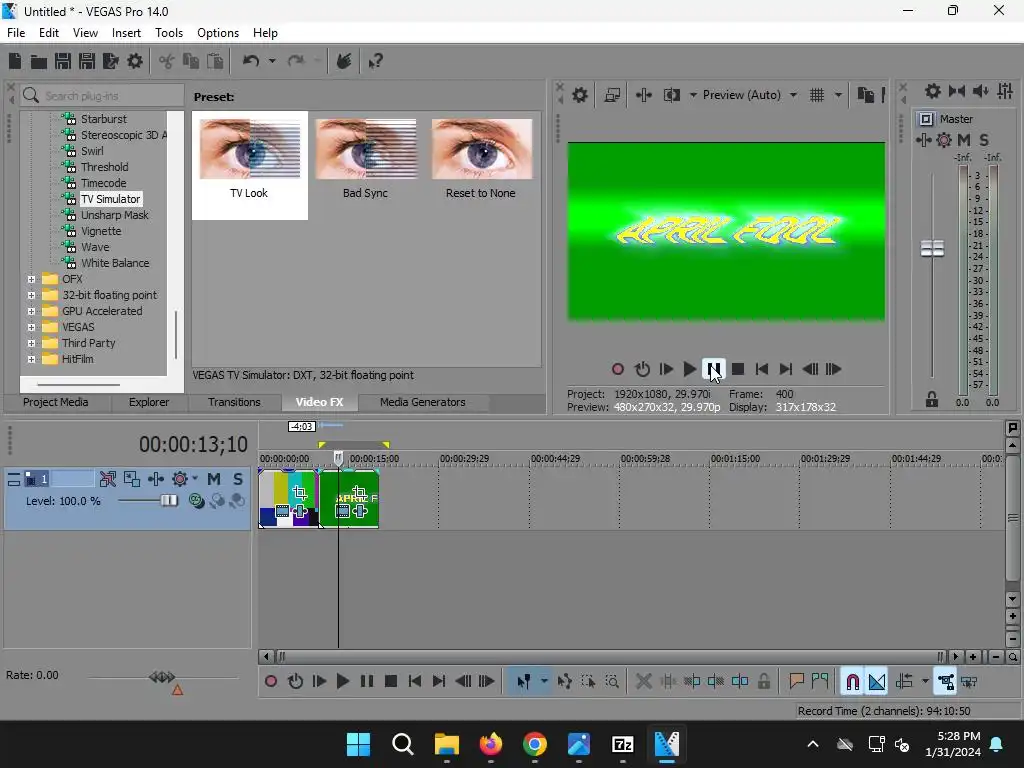Switch to the Transitions tab
Image resolution: width=1024 pixels, height=768 pixels.
coord(234,402)
